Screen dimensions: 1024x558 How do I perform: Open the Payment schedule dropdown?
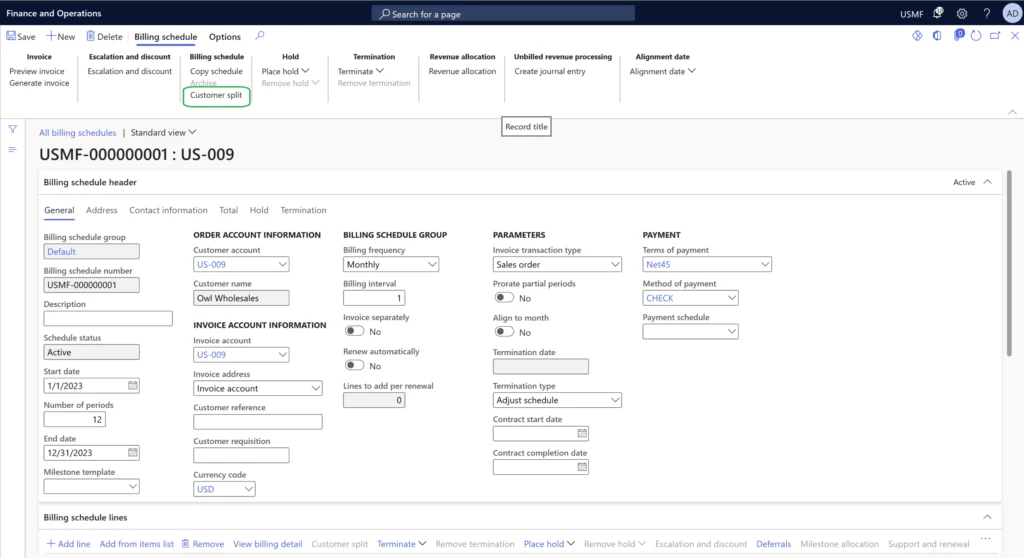pos(731,331)
